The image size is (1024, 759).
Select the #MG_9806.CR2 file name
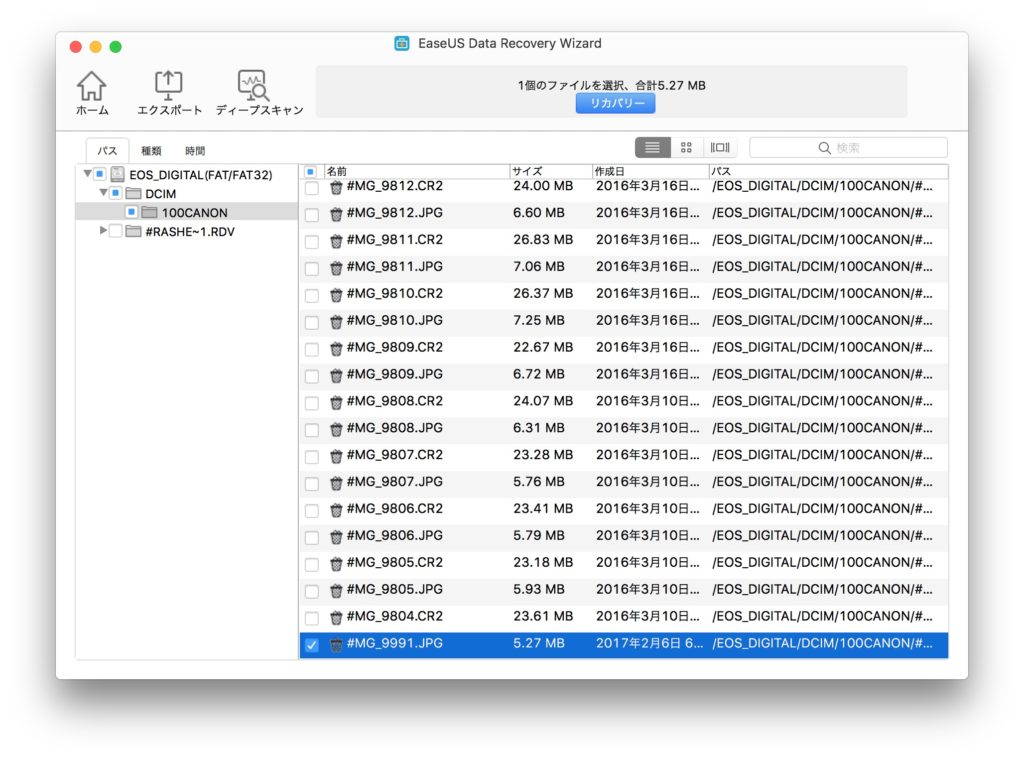(394, 509)
